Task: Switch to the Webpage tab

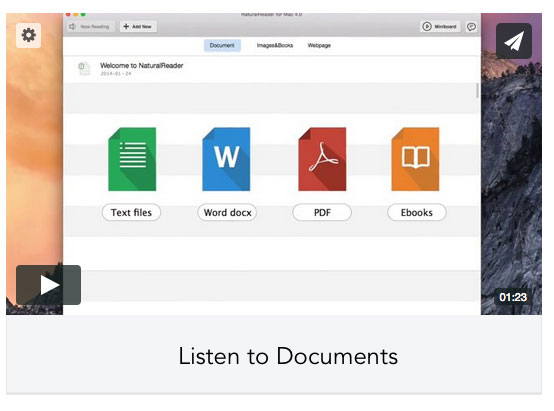Action: (x=319, y=46)
